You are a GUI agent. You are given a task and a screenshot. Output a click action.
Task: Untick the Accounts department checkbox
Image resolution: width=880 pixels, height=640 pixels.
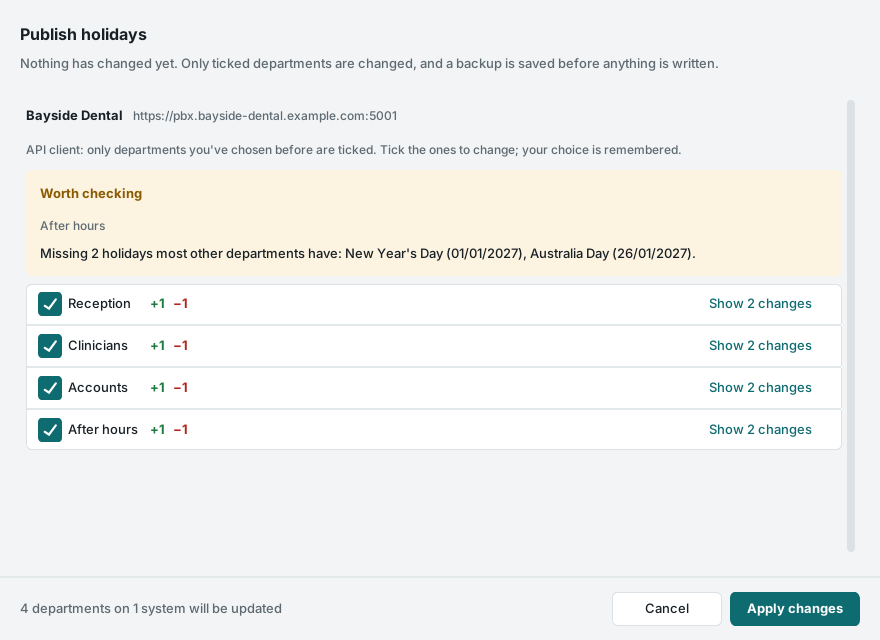pos(50,388)
